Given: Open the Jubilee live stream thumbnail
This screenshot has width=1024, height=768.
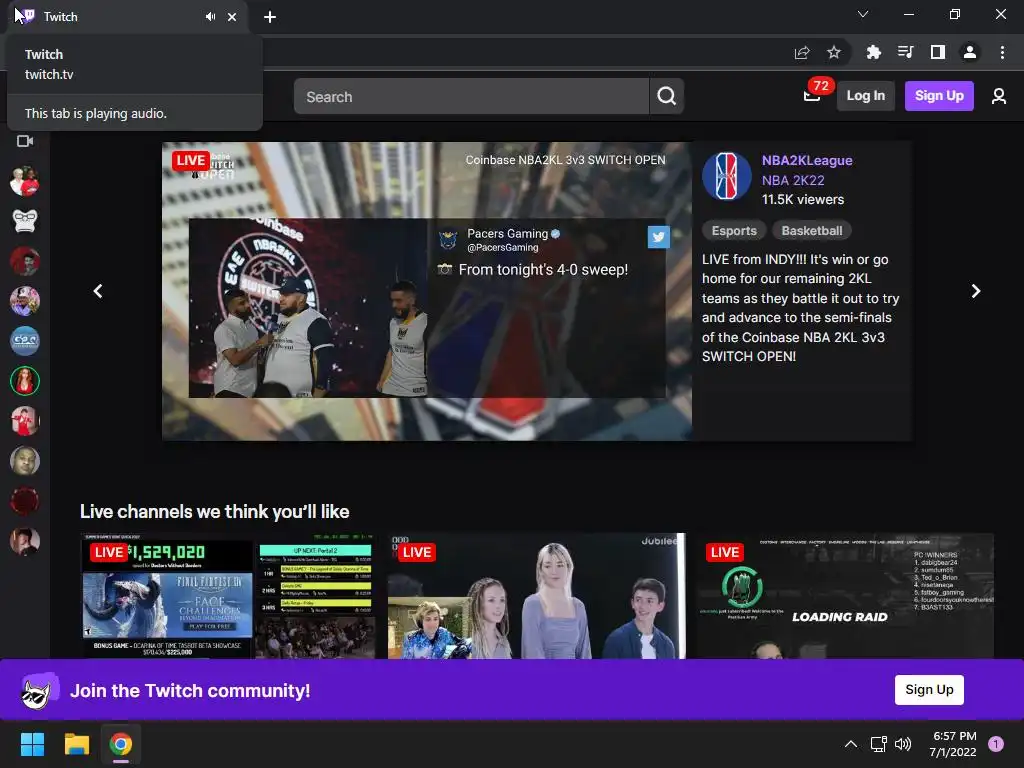Looking at the screenshot, I should [537, 596].
